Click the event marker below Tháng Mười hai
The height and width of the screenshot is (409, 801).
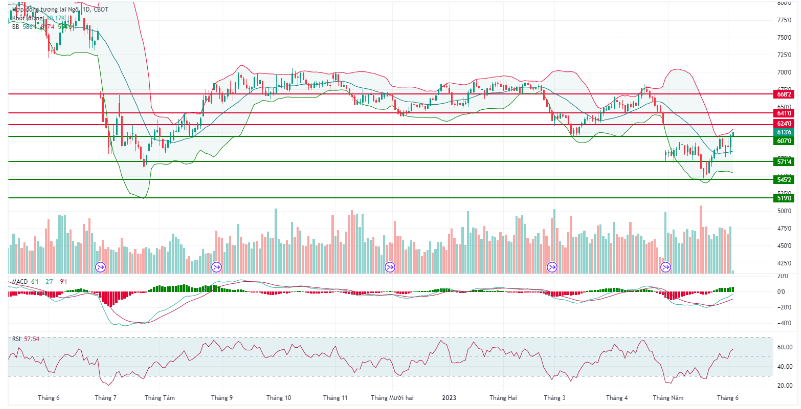point(390,267)
